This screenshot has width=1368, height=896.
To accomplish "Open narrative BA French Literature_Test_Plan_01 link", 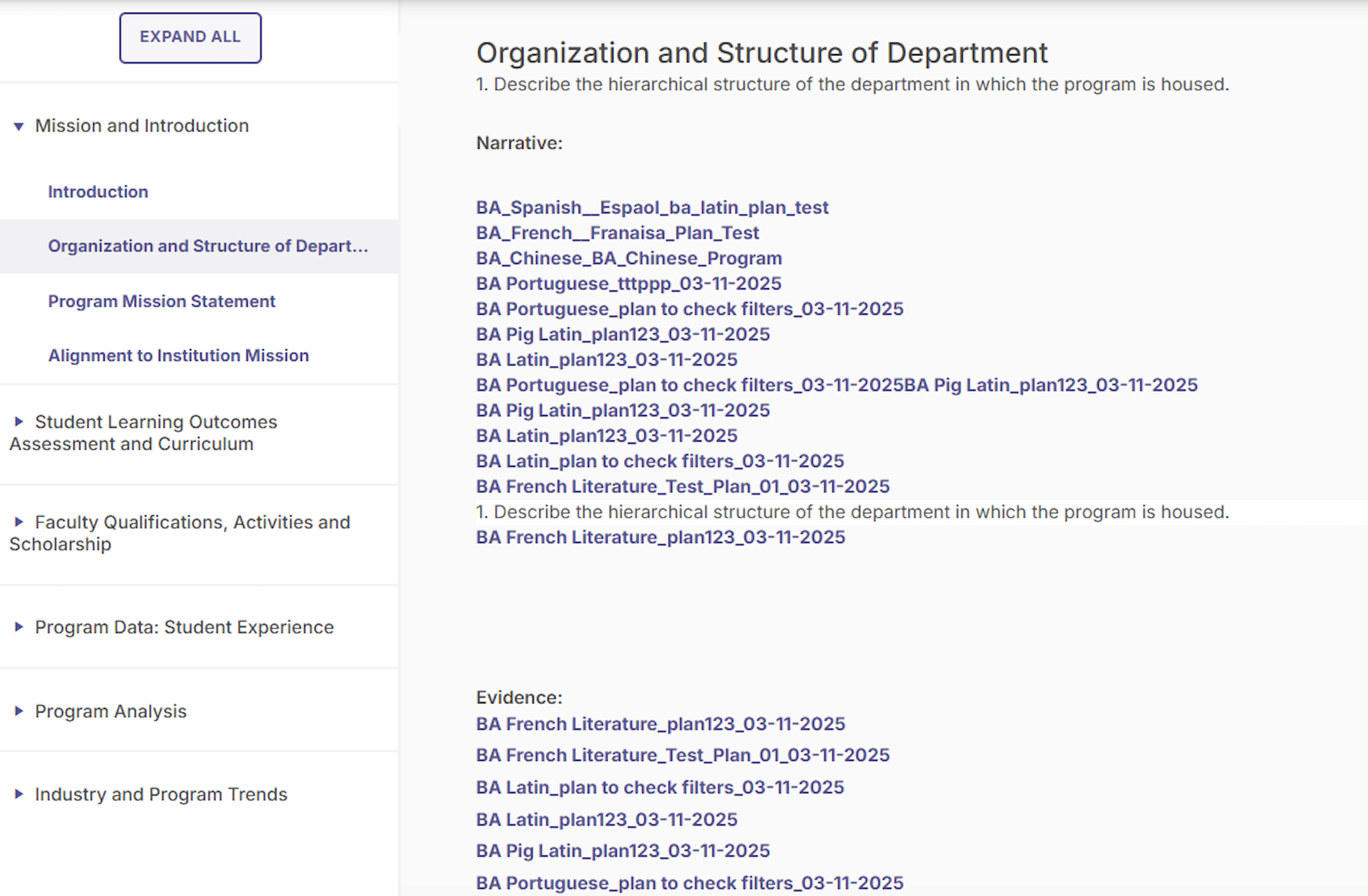I will 683,487.
